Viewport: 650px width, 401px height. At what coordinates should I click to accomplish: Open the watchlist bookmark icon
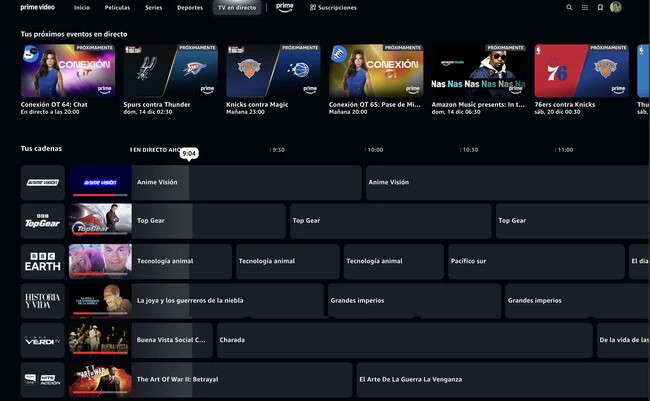[x=600, y=7]
